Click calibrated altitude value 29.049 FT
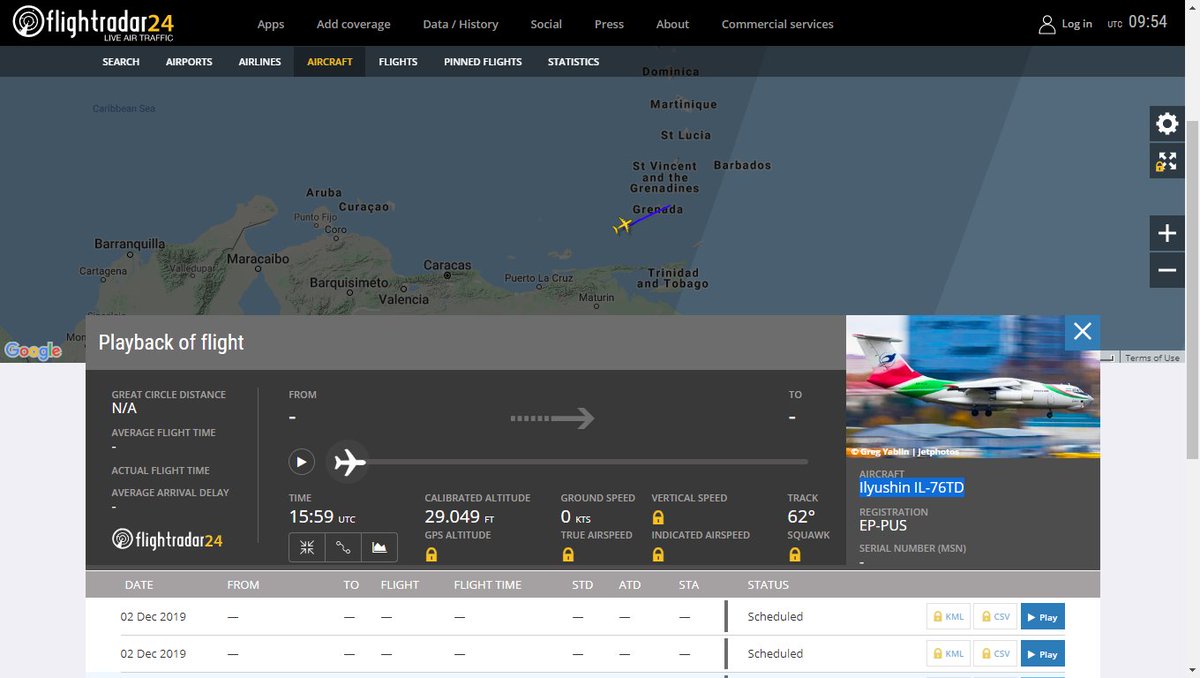The height and width of the screenshot is (678, 1200). (460, 517)
